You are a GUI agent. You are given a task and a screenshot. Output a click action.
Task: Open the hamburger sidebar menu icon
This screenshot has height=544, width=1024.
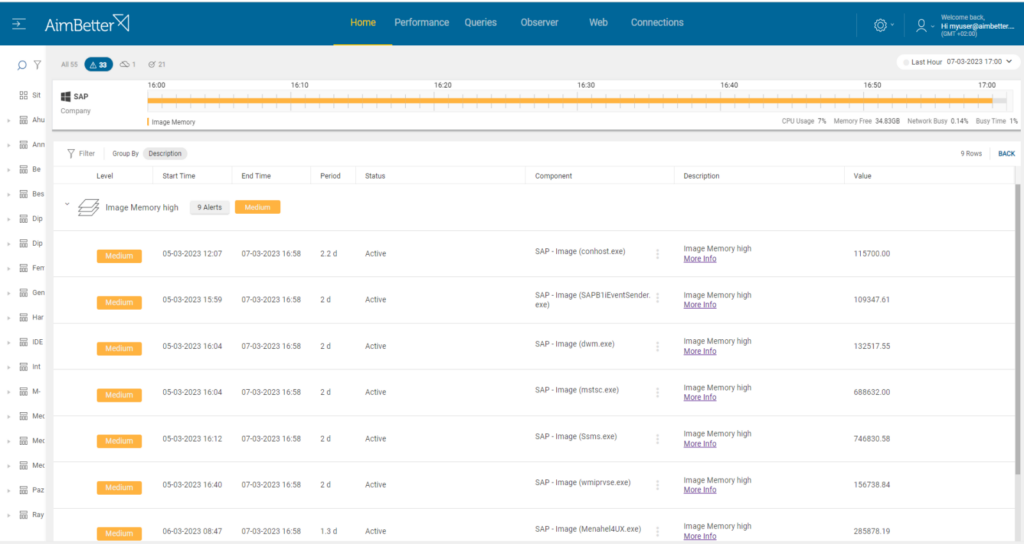pyautogui.click(x=19, y=24)
